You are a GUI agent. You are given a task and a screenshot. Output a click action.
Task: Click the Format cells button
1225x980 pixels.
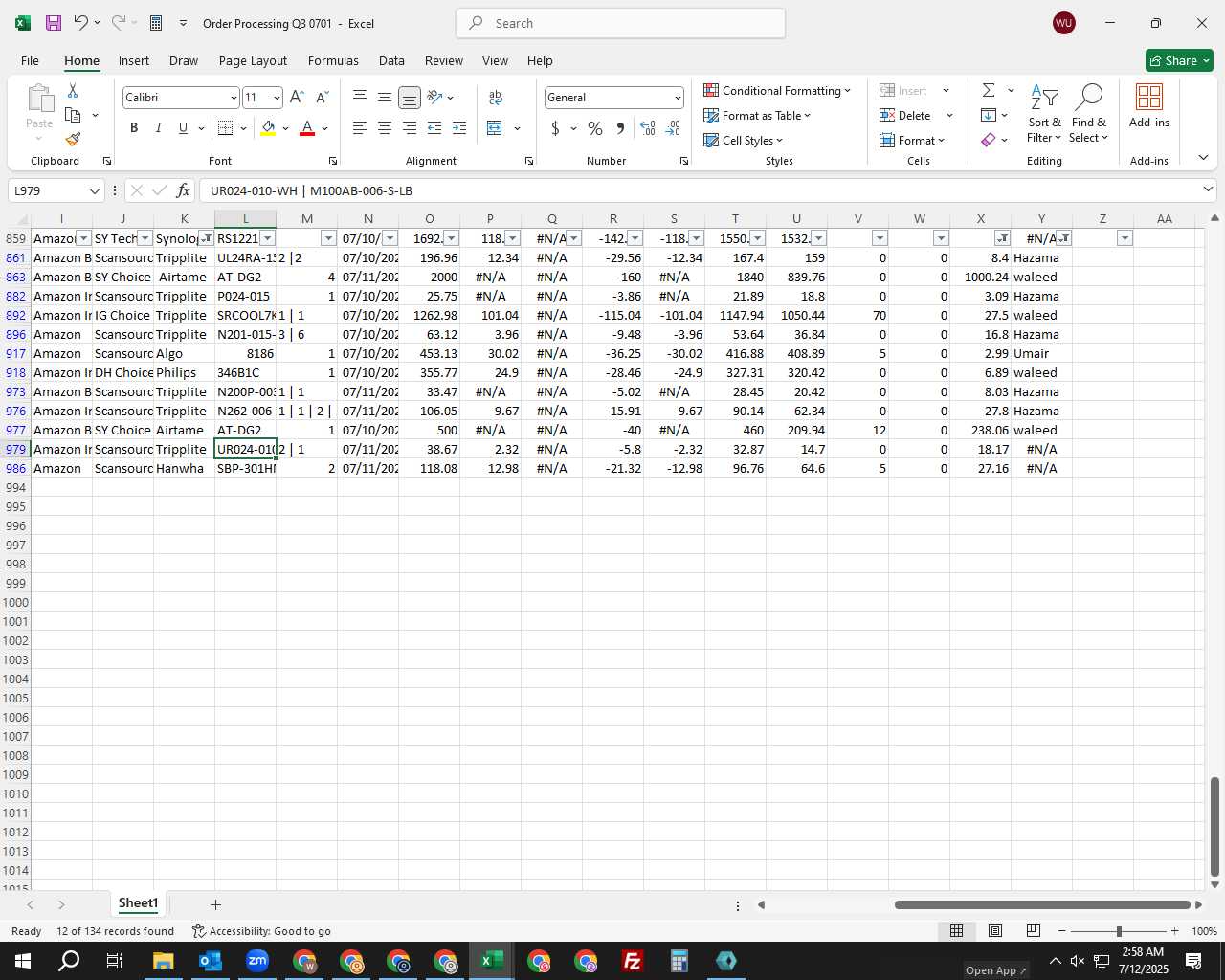point(912,140)
